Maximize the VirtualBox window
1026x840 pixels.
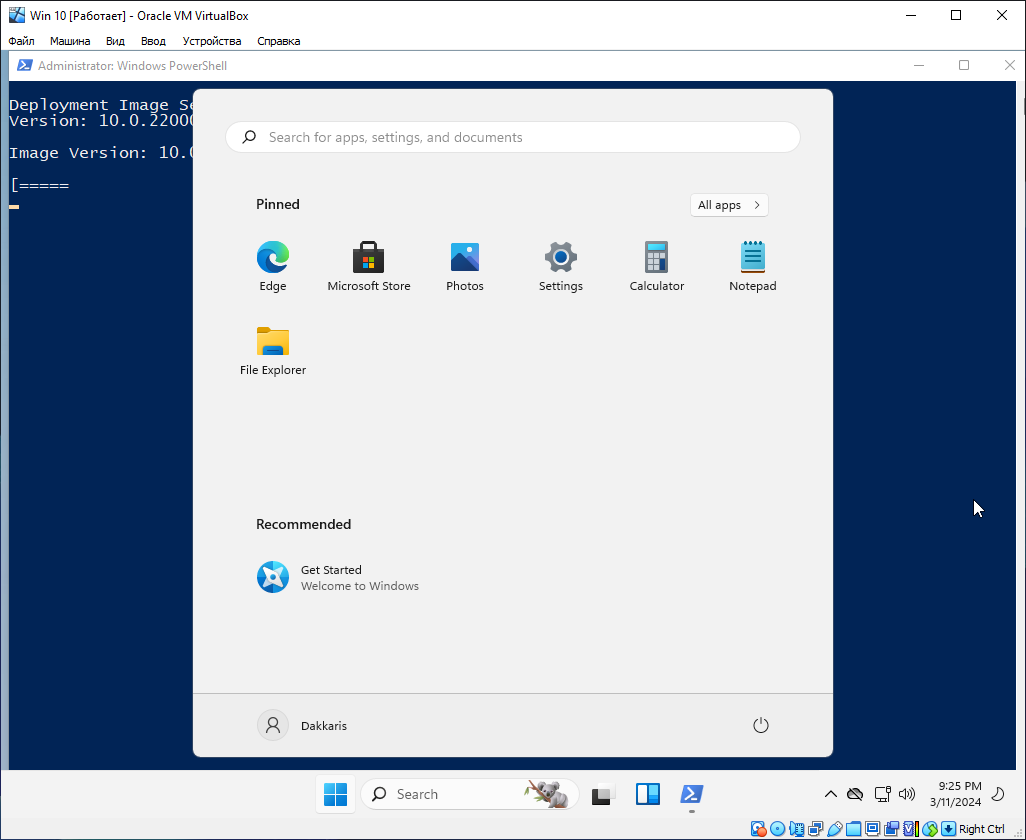[956, 15]
